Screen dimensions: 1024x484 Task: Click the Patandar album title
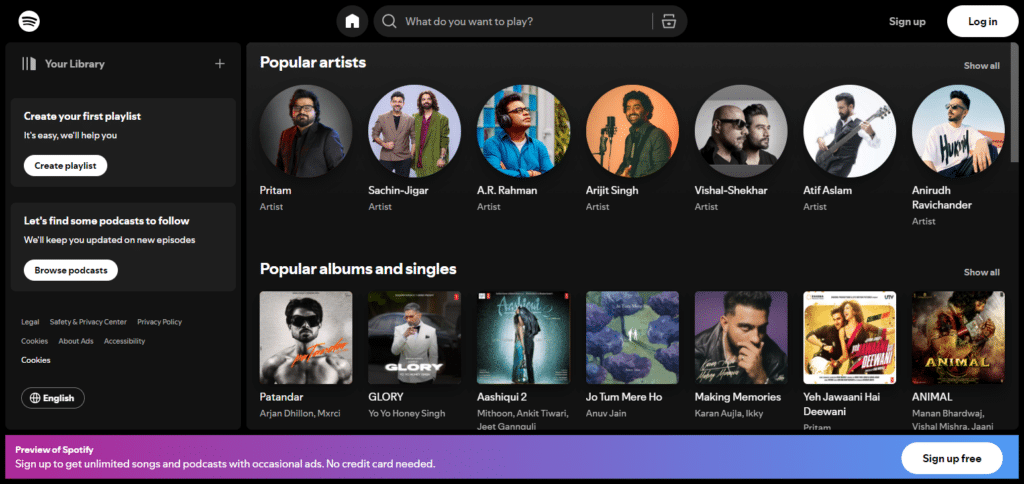[x=281, y=397]
